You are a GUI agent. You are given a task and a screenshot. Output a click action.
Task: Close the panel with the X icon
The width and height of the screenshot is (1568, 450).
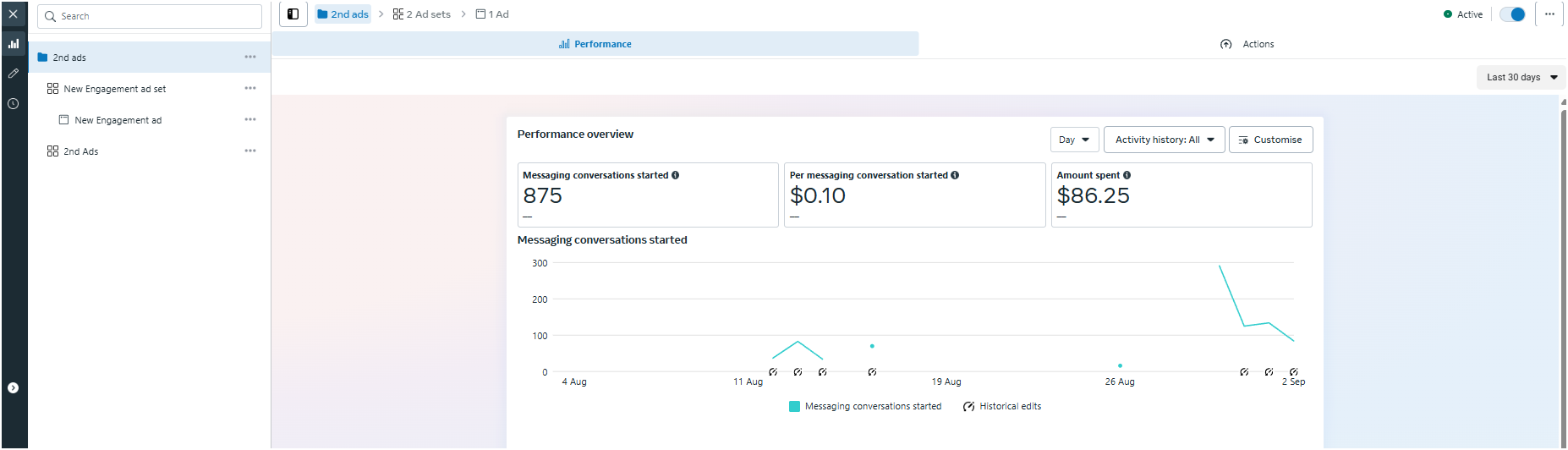[13, 14]
